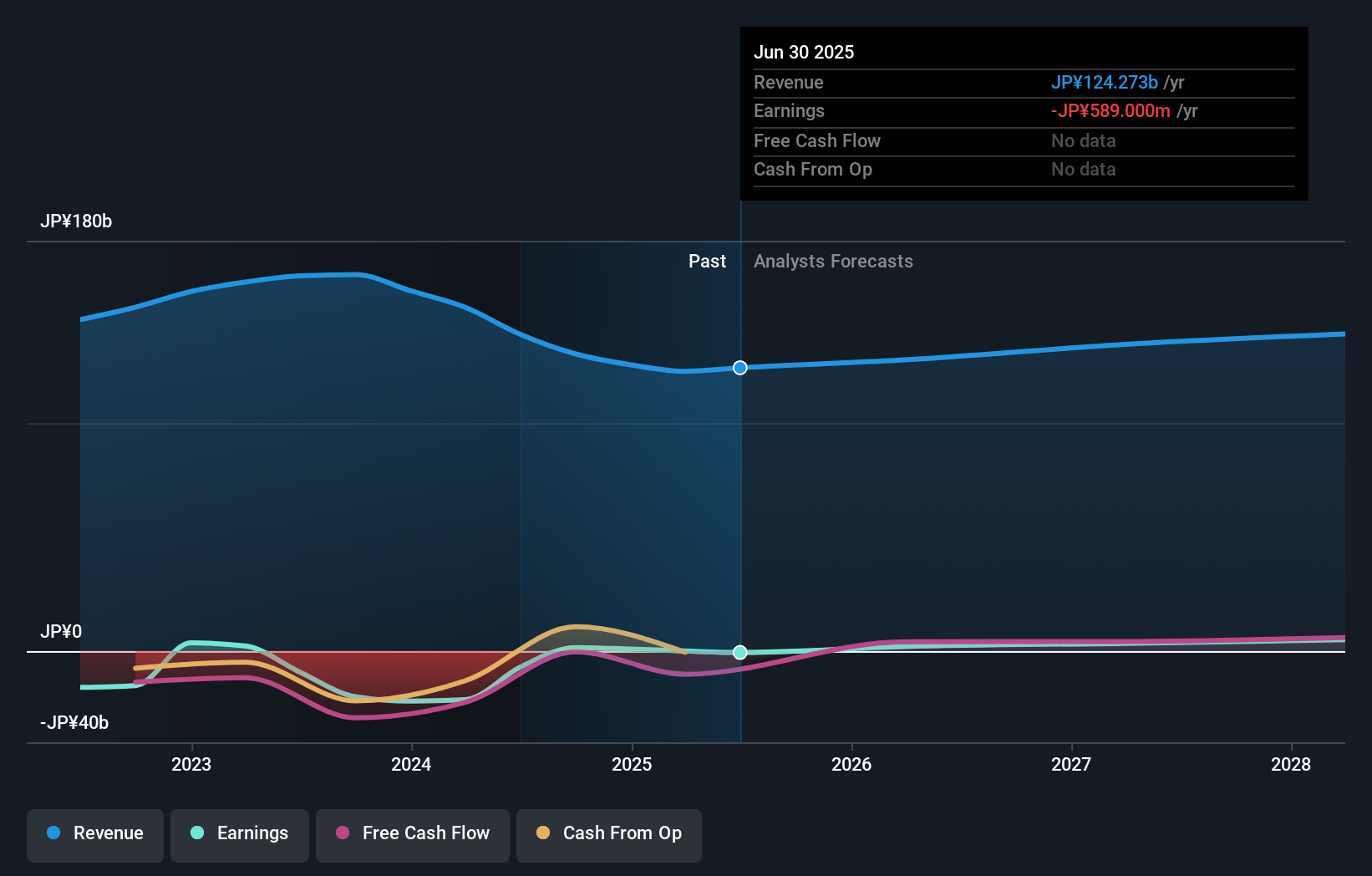Toggle the Earnings series legend button
Screen dimensions: 1372x876
pos(240,835)
